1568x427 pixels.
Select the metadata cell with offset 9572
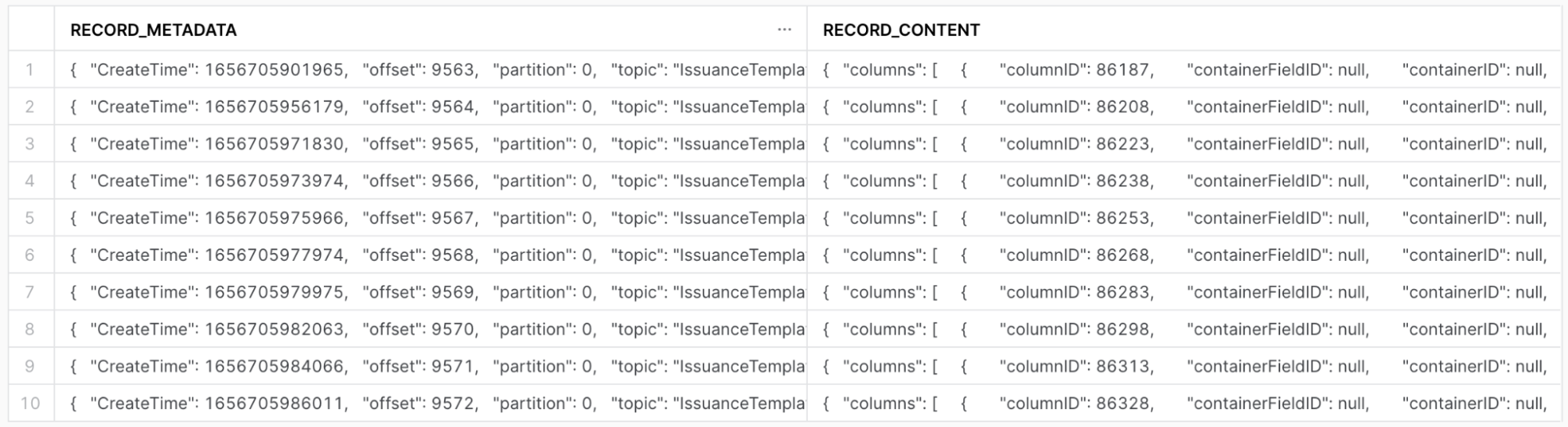pos(430,403)
